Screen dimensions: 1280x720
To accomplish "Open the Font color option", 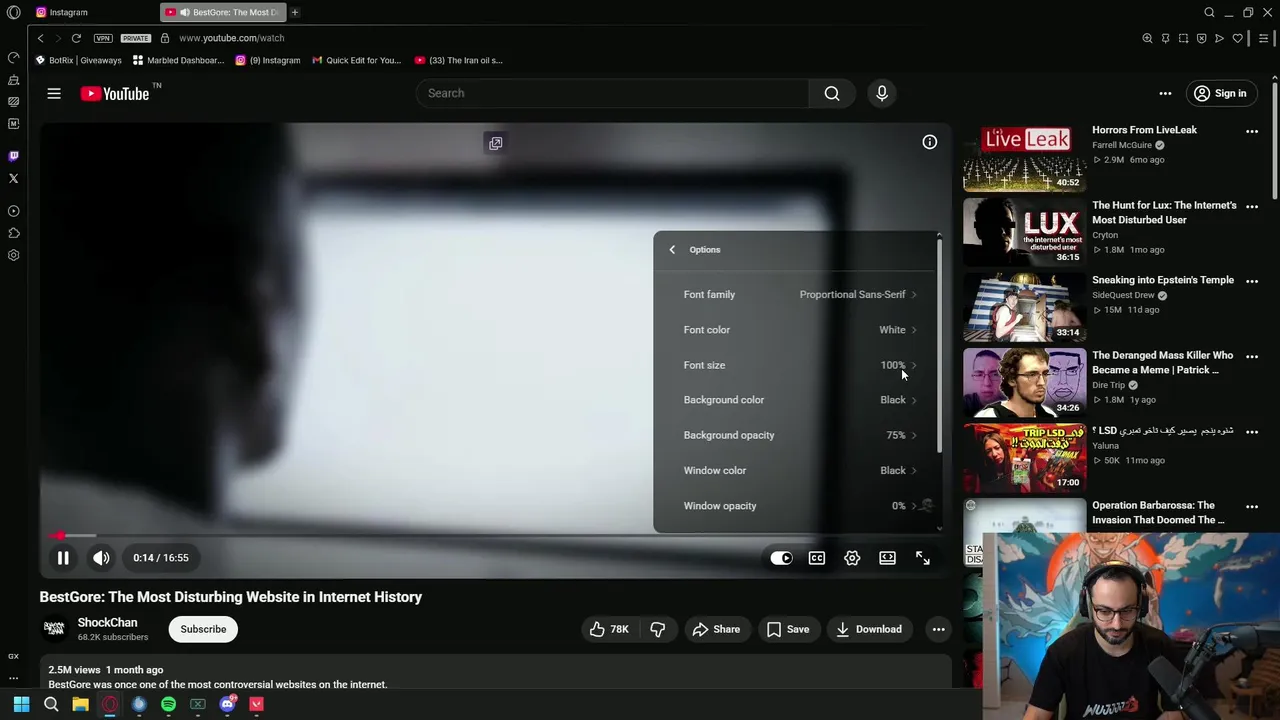I will tap(799, 330).
